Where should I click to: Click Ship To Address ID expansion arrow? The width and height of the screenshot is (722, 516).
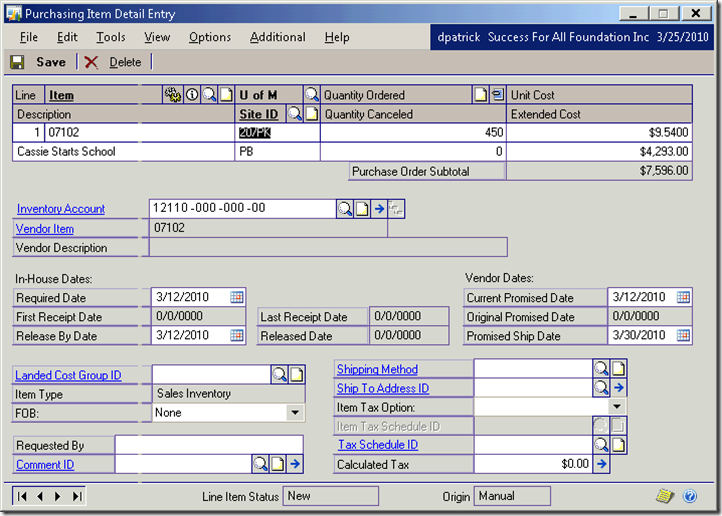pos(618,388)
